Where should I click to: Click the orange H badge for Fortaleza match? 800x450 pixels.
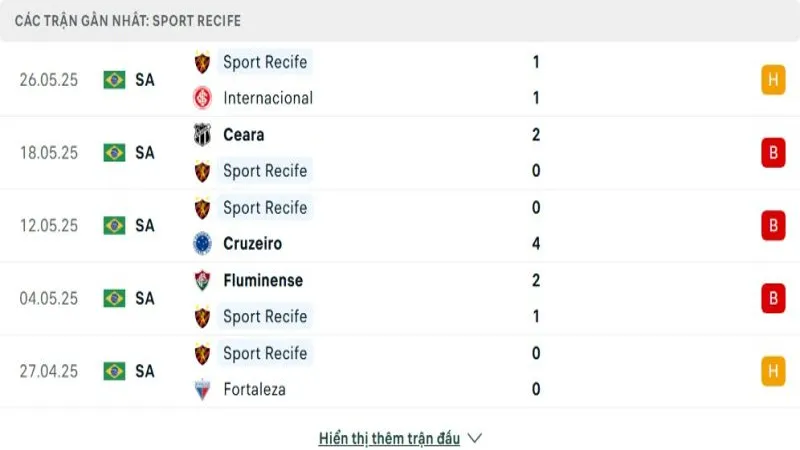(772, 371)
